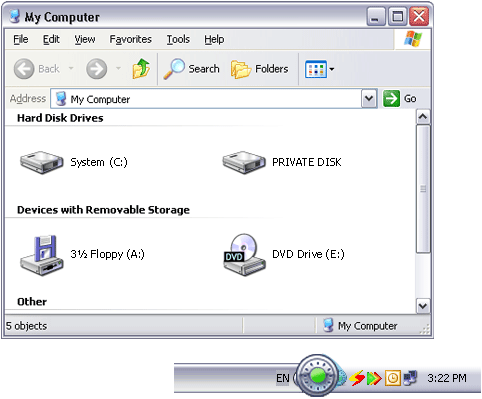Viewport: 482px width, 399px height.
Task: Click the DVD Drive (E:) label
Action: point(308,254)
